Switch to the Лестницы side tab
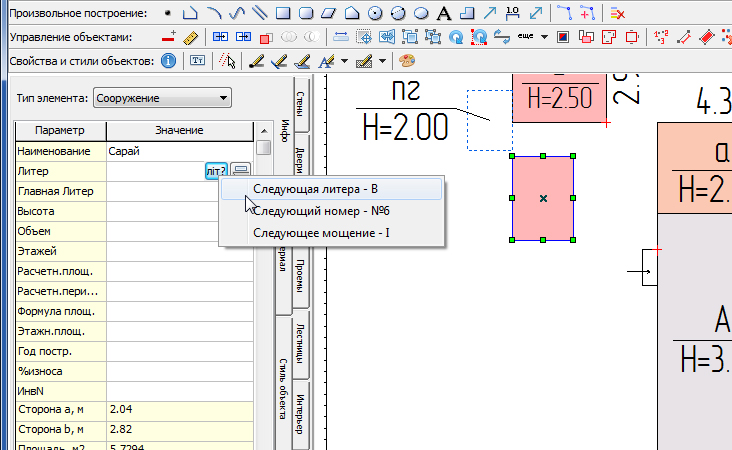Screen dimensions: 732x450 [299, 342]
